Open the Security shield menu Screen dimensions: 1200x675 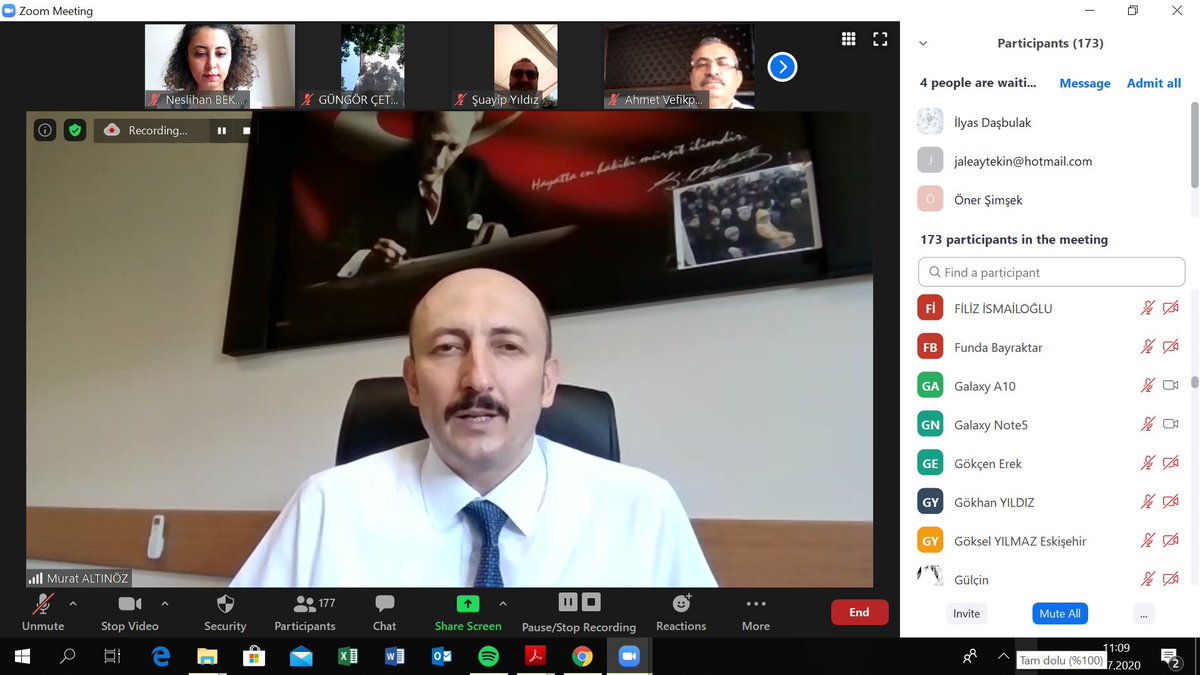pos(225,612)
